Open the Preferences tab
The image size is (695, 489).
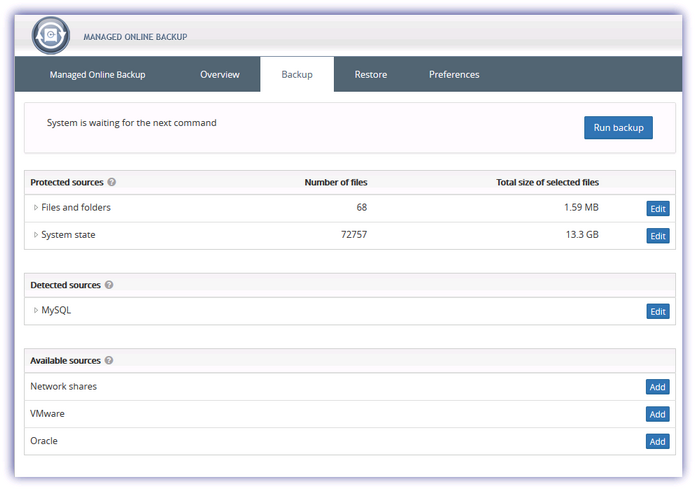454,74
